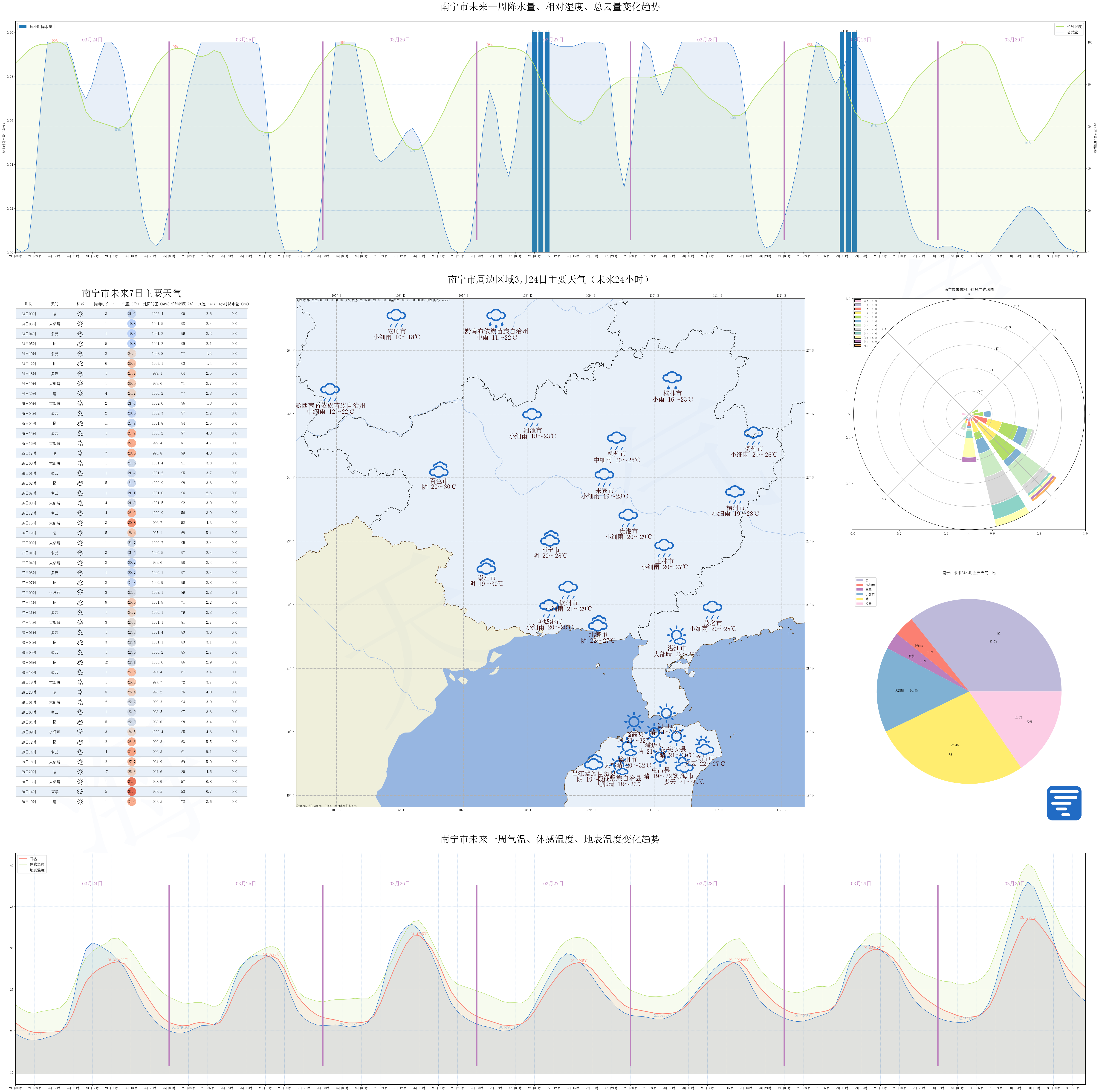Click the blue fog-lines logo icon
1099x1092 pixels.
[x=1064, y=803]
